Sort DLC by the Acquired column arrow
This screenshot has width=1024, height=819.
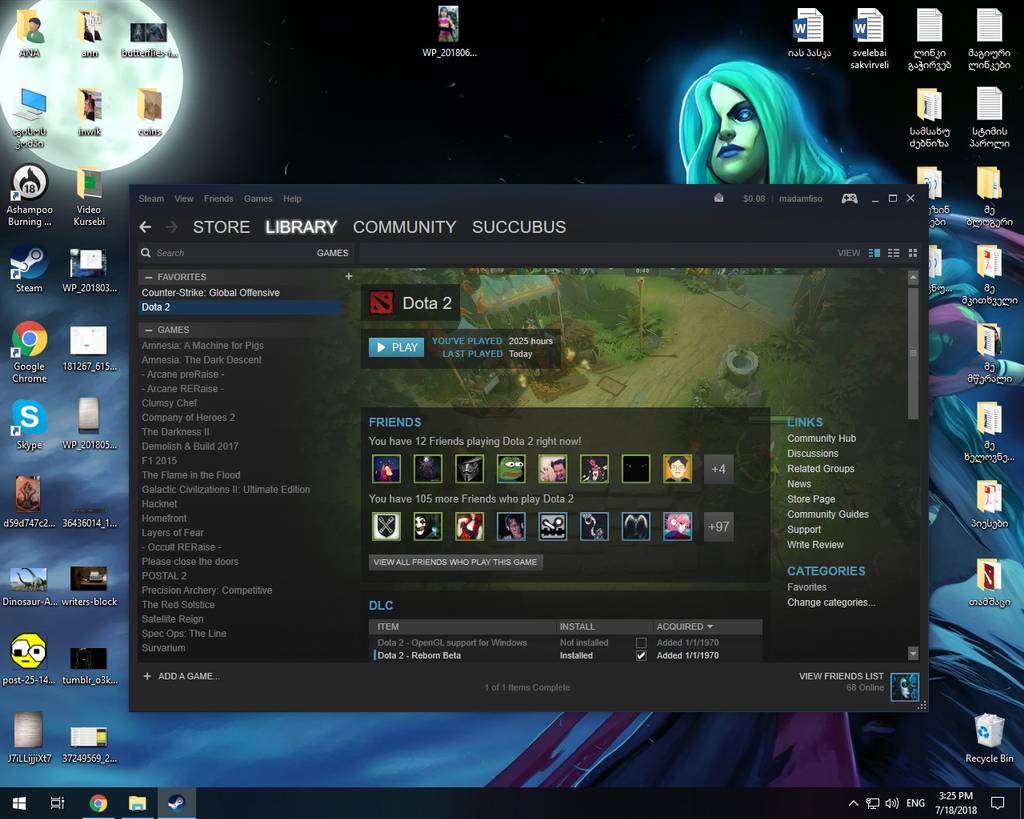[710, 626]
